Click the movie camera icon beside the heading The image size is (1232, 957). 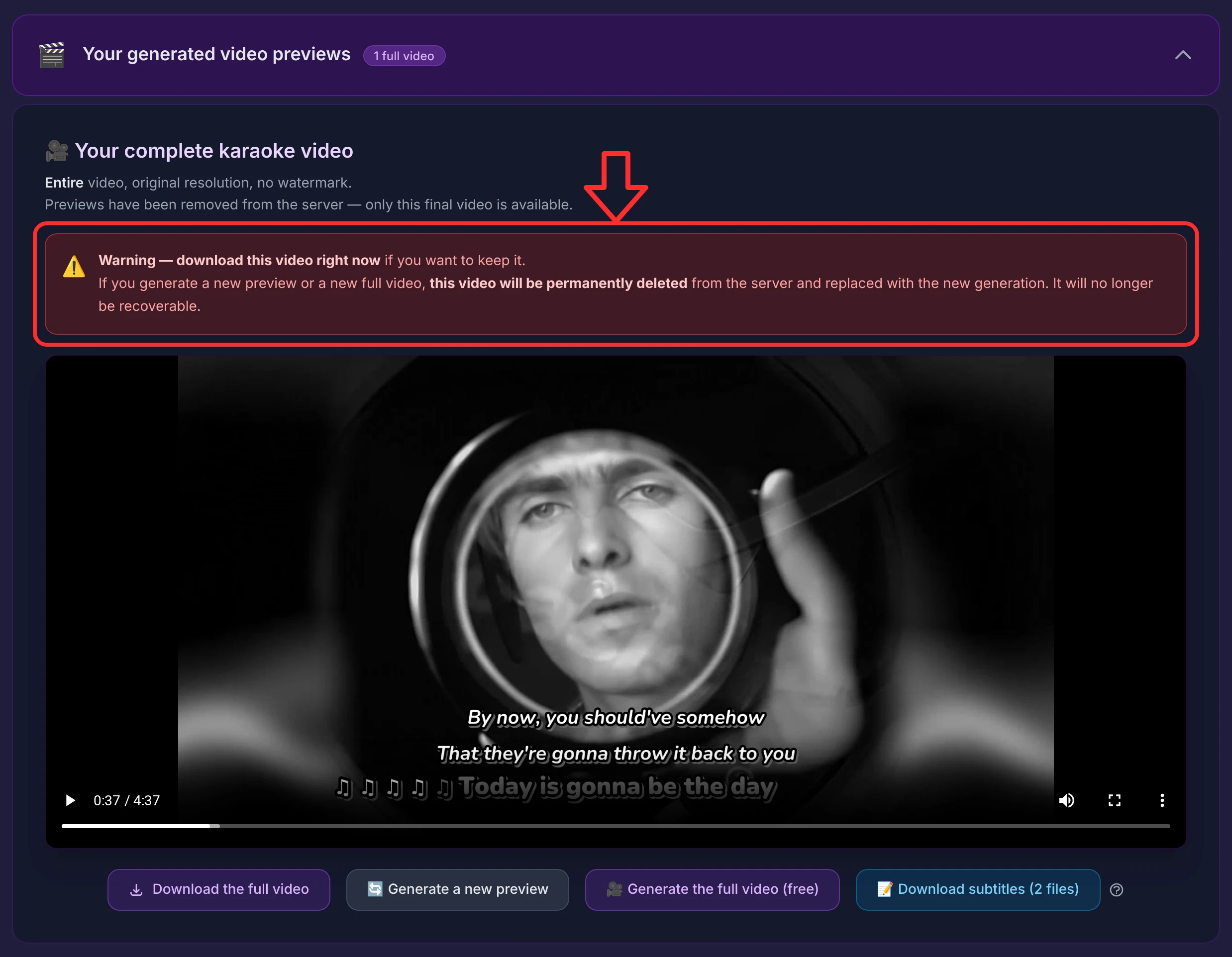(56, 151)
